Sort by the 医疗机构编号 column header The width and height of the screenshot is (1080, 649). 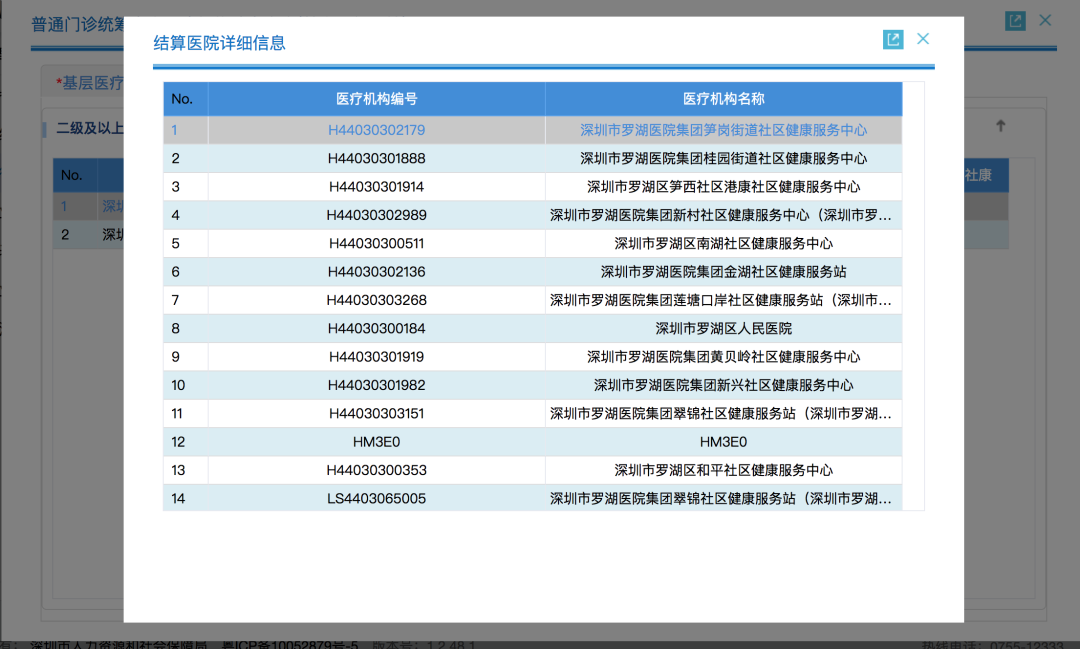(376, 99)
